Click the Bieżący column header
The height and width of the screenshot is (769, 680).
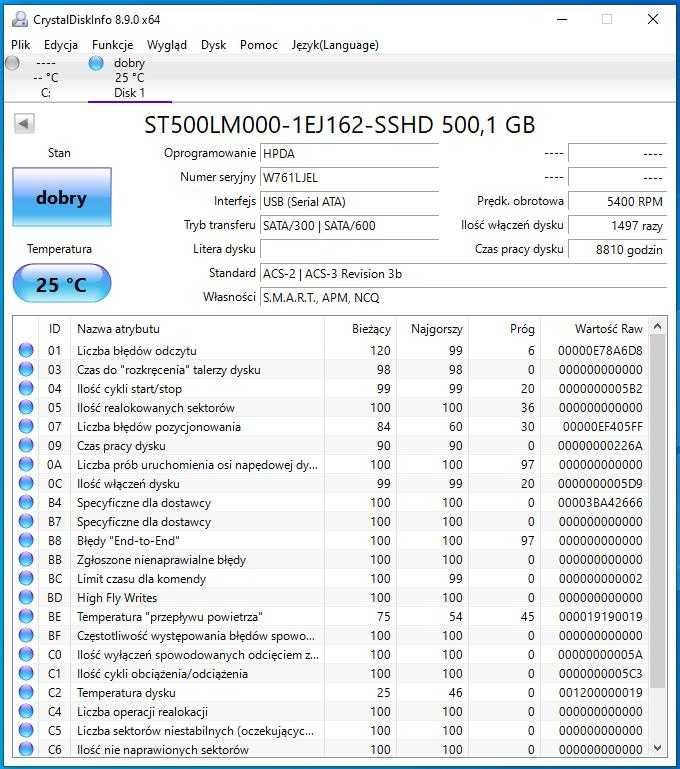(x=360, y=329)
